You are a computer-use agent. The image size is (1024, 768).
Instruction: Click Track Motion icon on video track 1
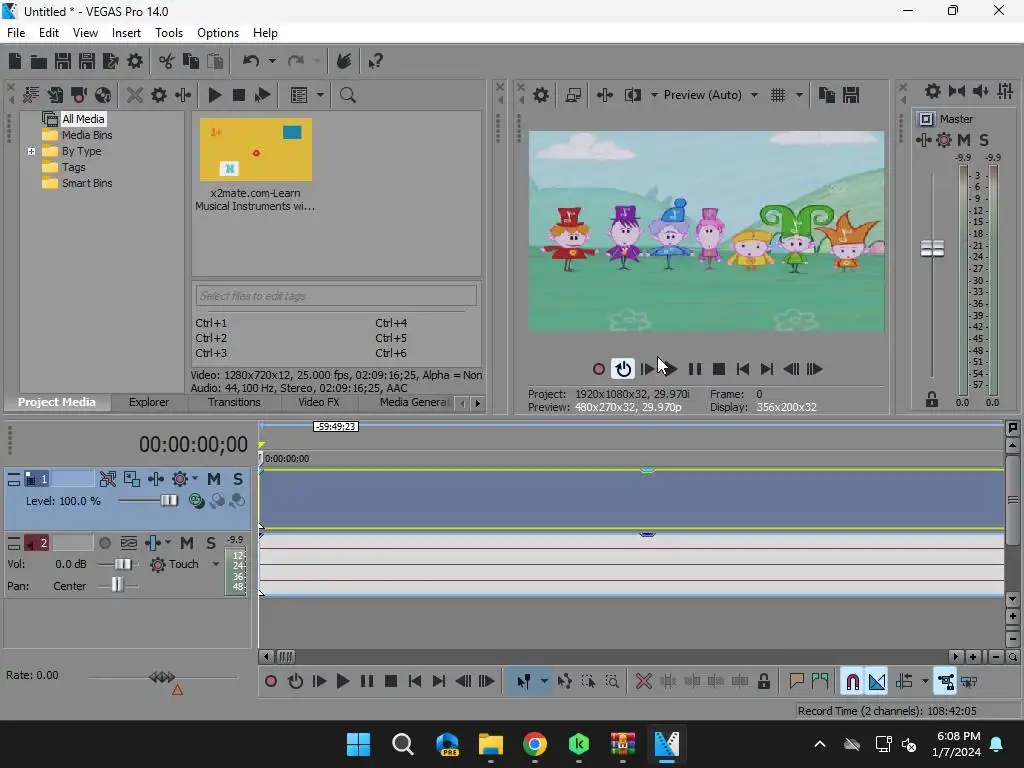click(131, 479)
